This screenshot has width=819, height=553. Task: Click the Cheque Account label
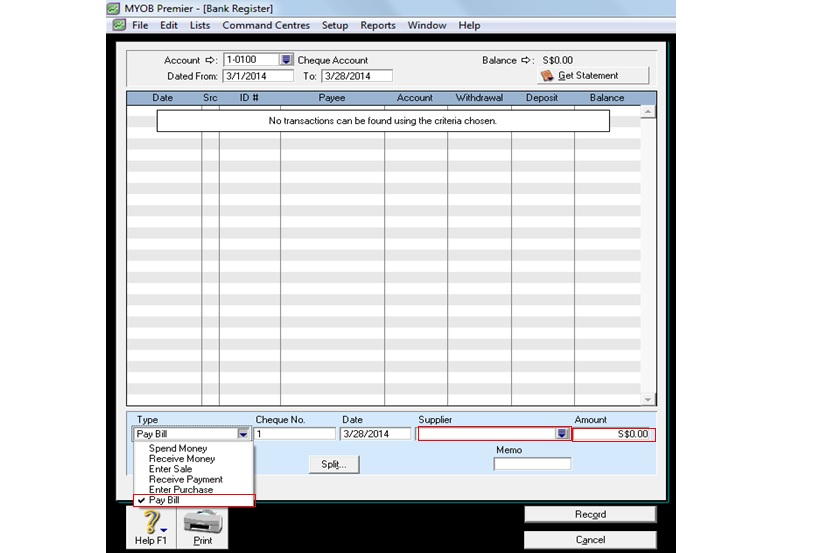point(333,60)
